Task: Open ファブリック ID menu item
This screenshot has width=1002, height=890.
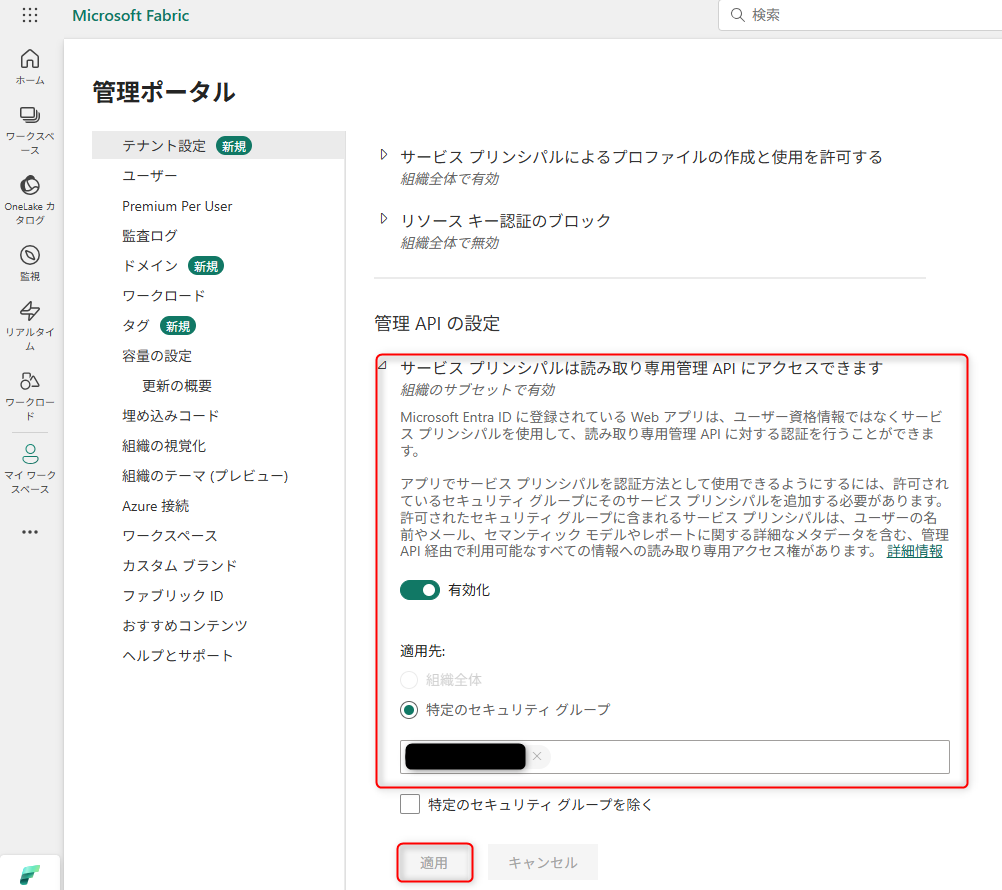Action: pyautogui.click(x=173, y=596)
